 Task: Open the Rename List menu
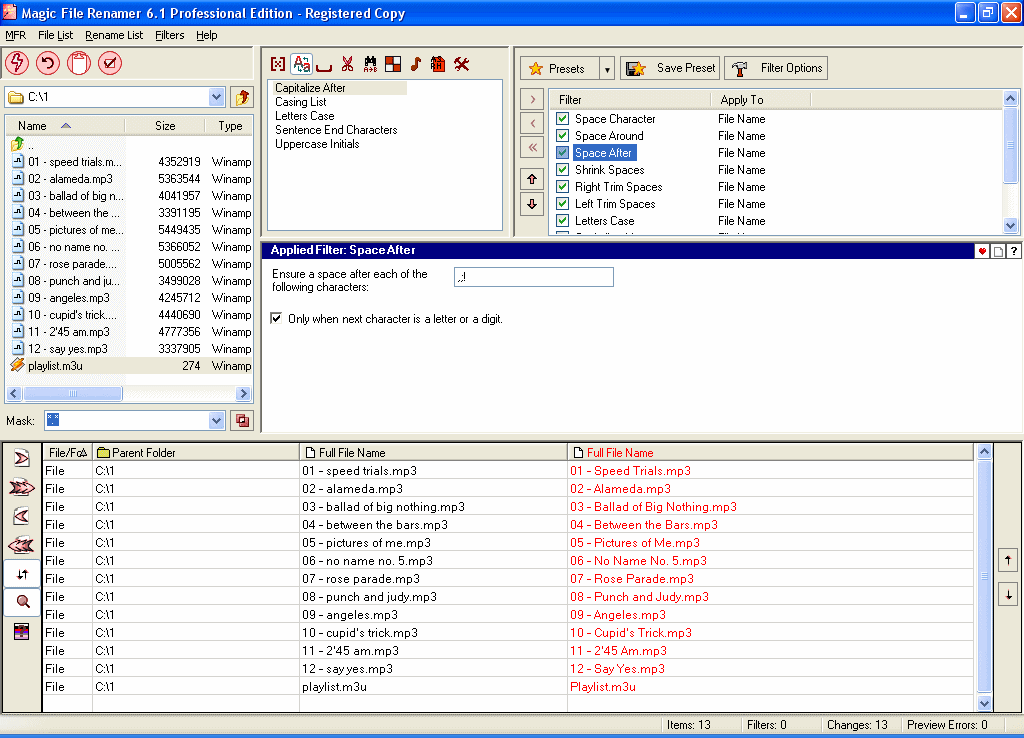point(113,35)
